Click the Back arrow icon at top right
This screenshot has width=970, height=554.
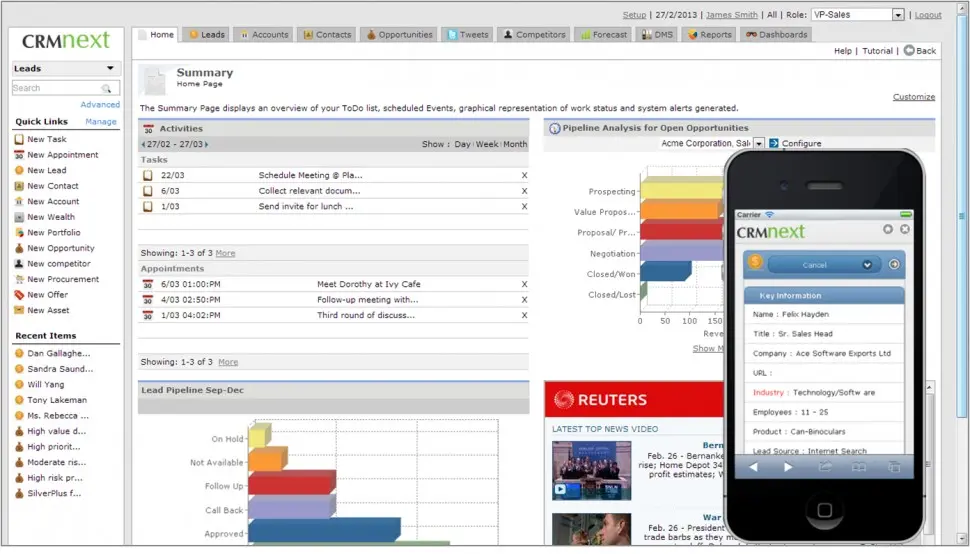click(909, 51)
